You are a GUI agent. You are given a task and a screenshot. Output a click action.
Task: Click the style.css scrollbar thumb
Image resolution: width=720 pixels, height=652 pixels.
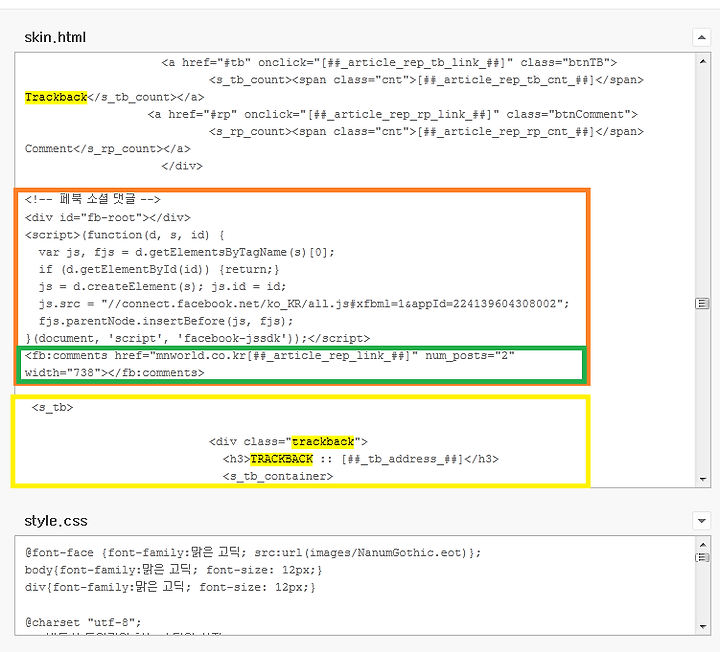pyautogui.click(x=703, y=557)
